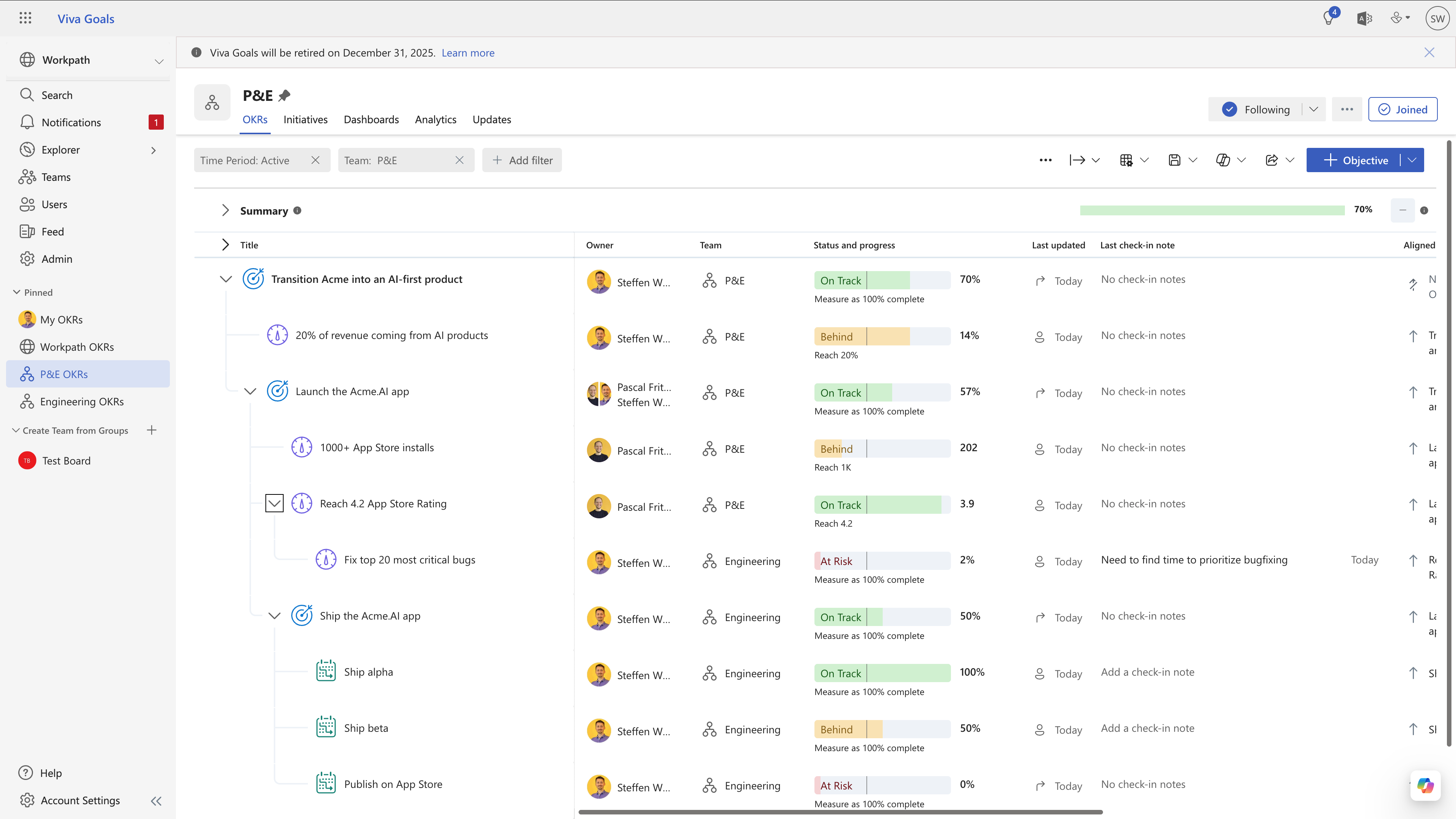Toggle the Following button

click(x=1256, y=109)
